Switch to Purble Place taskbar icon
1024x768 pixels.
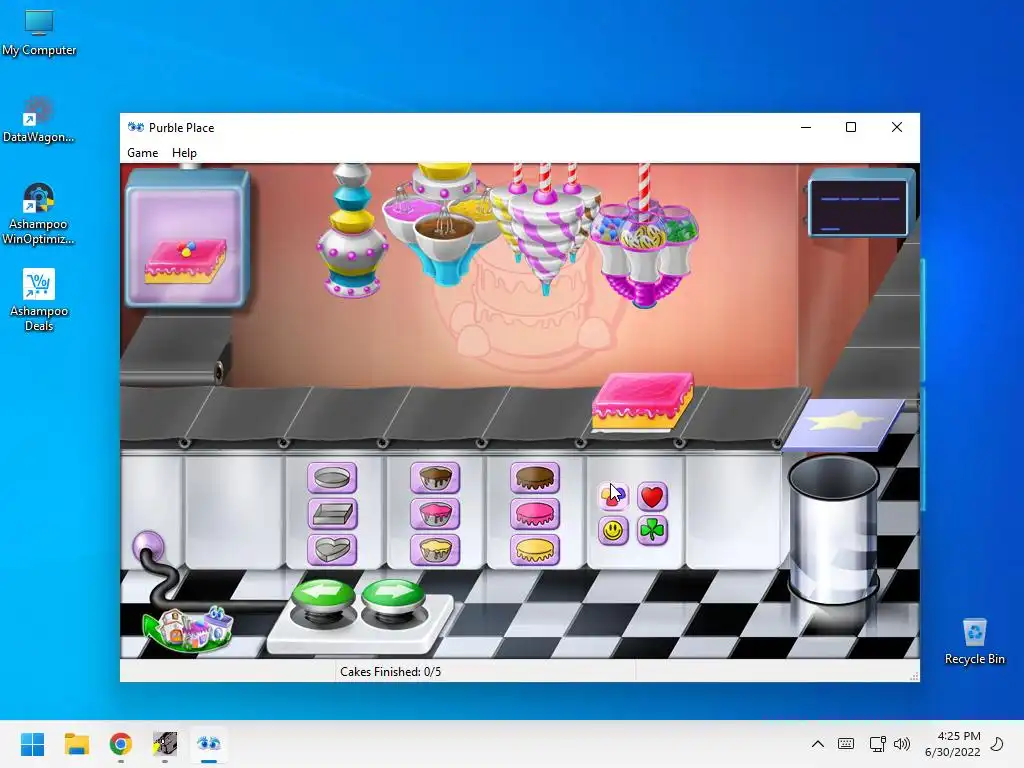(x=209, y=744)
